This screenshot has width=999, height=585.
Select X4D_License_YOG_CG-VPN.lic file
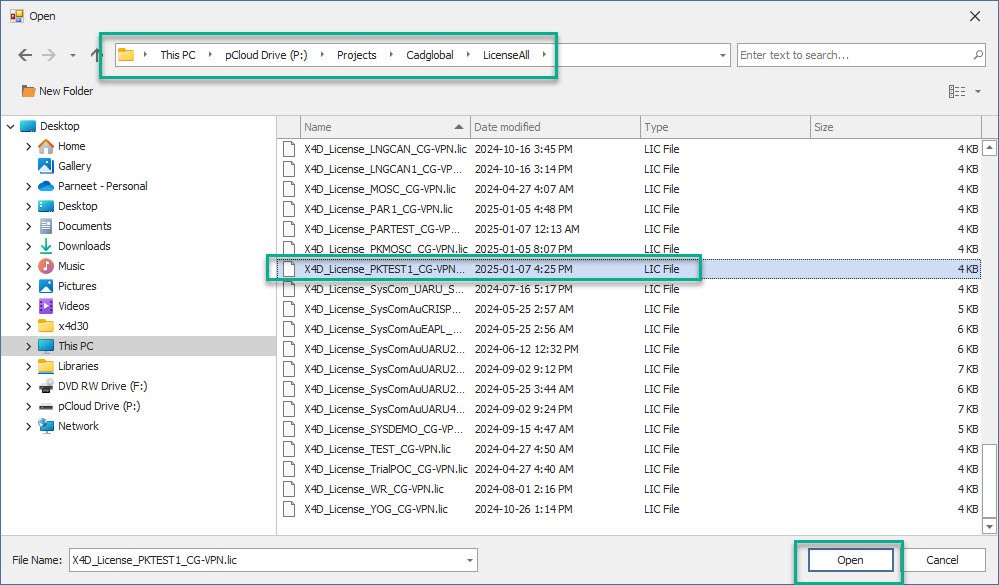(375, 509)
